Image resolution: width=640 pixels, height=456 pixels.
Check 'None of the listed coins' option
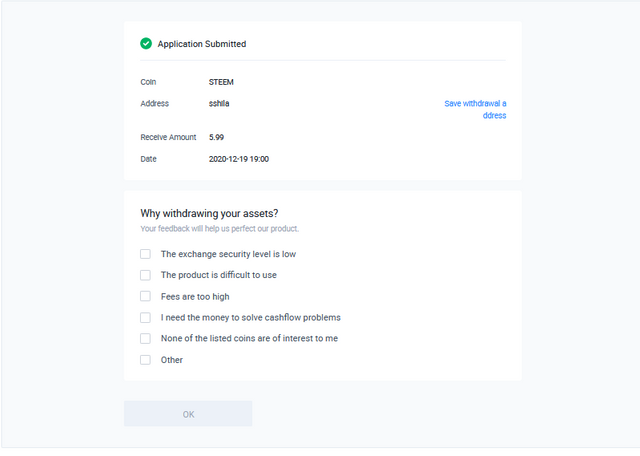(145, 338)
